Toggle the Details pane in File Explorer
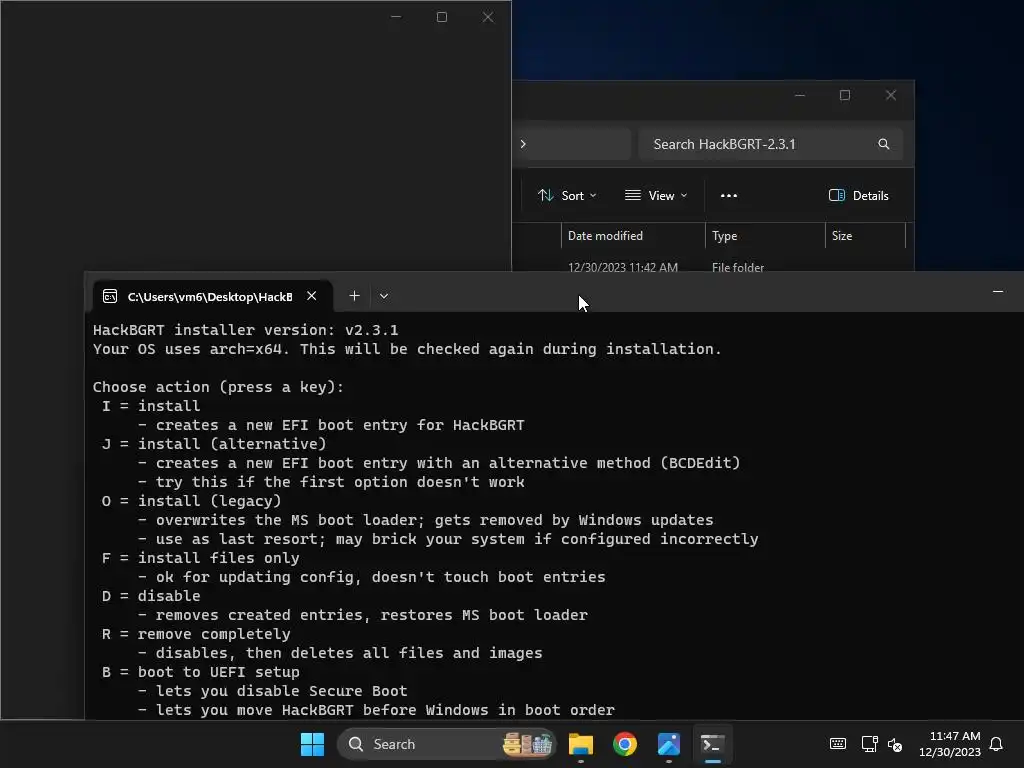 tap(858, 195)
